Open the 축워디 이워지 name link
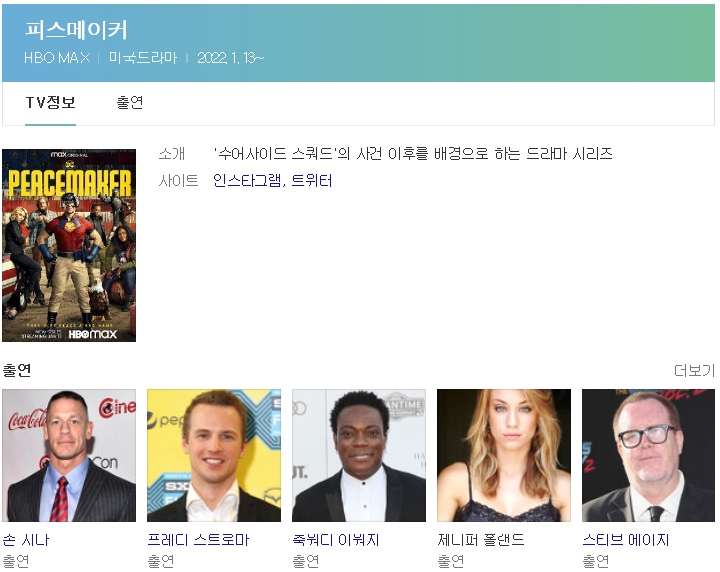The image size is (720, 572). 336,540
